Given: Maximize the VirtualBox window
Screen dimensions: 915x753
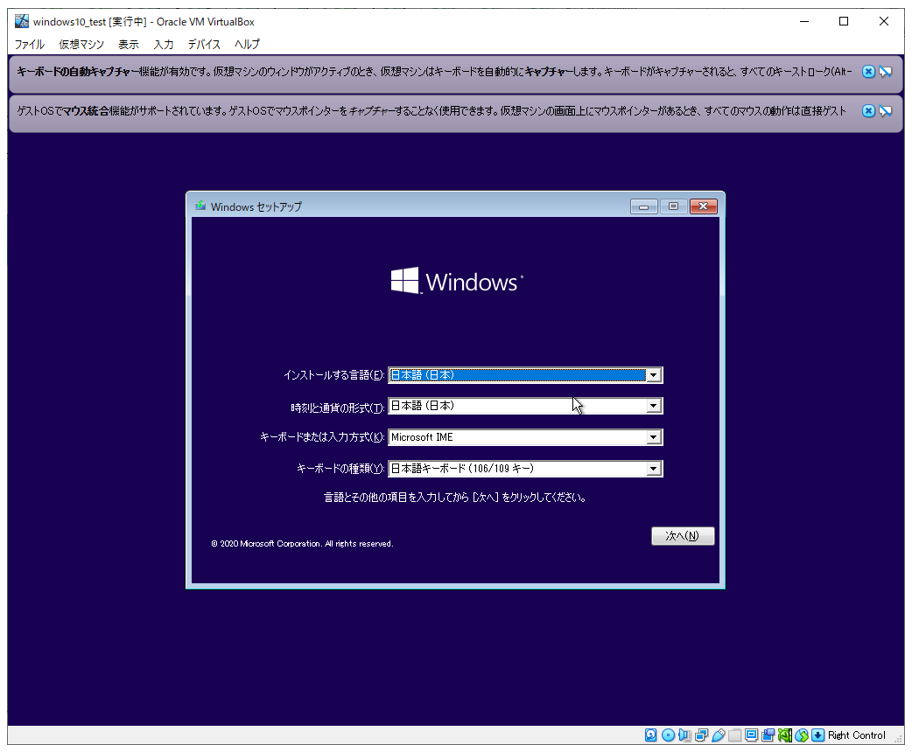Looking at the screenshot, I should tap(843, 22).
